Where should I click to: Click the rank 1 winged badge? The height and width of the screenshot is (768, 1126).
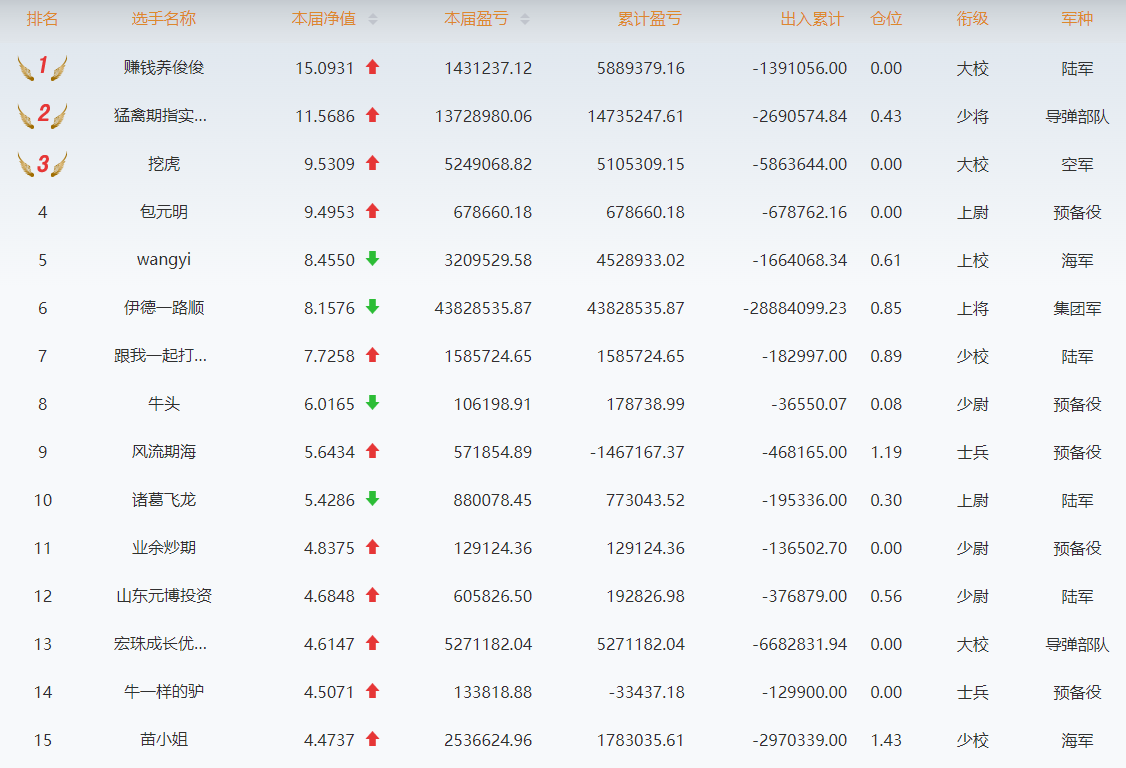point(42,68)
